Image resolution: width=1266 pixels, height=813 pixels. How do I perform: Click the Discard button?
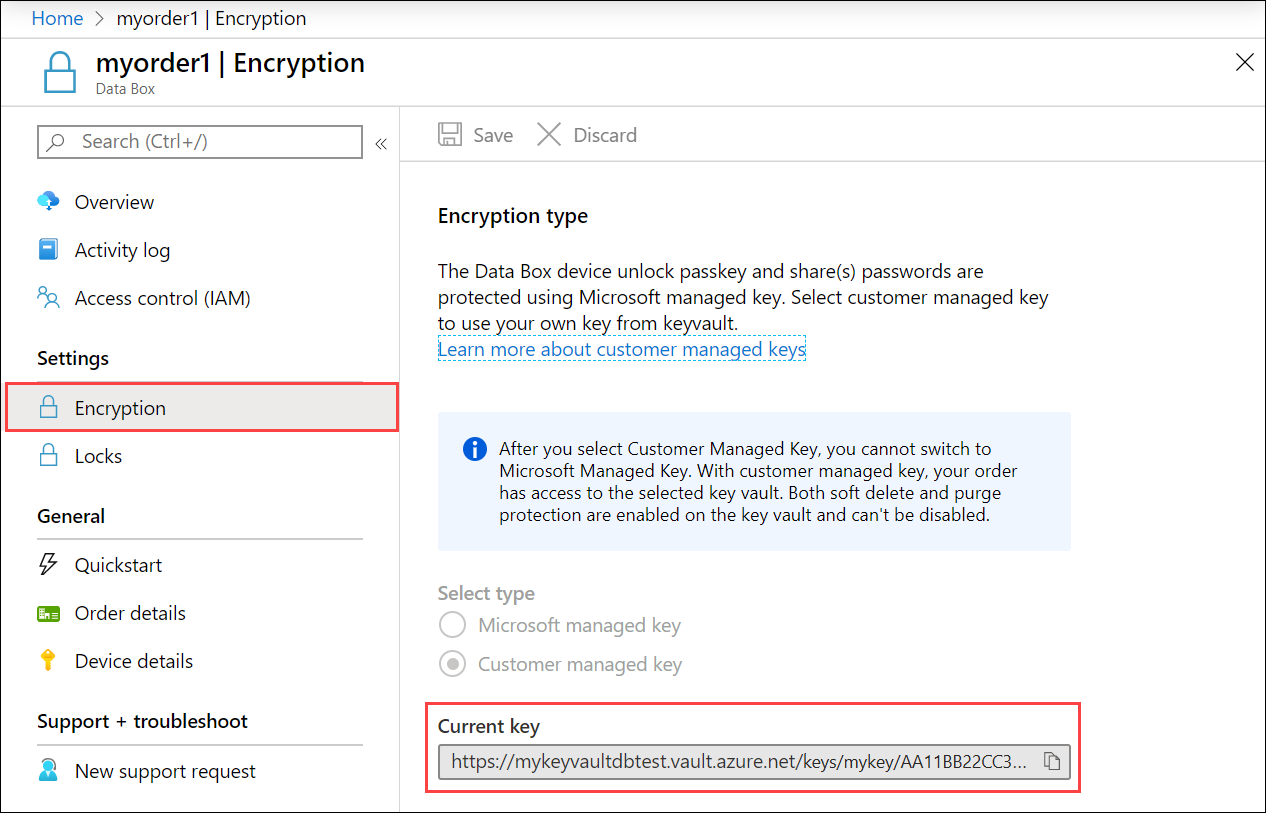click(587, 135)
